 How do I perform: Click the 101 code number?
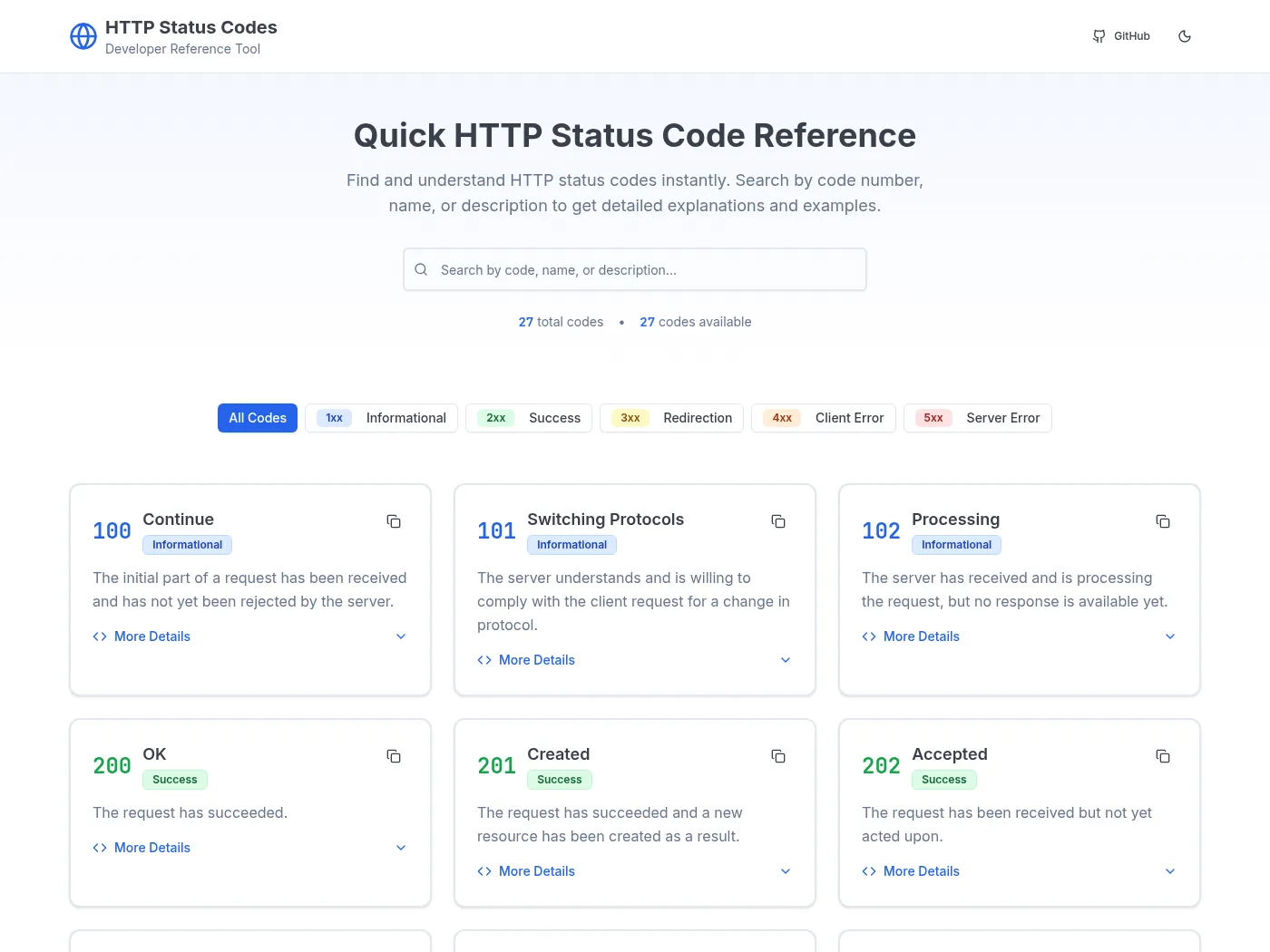pos(496,531)
